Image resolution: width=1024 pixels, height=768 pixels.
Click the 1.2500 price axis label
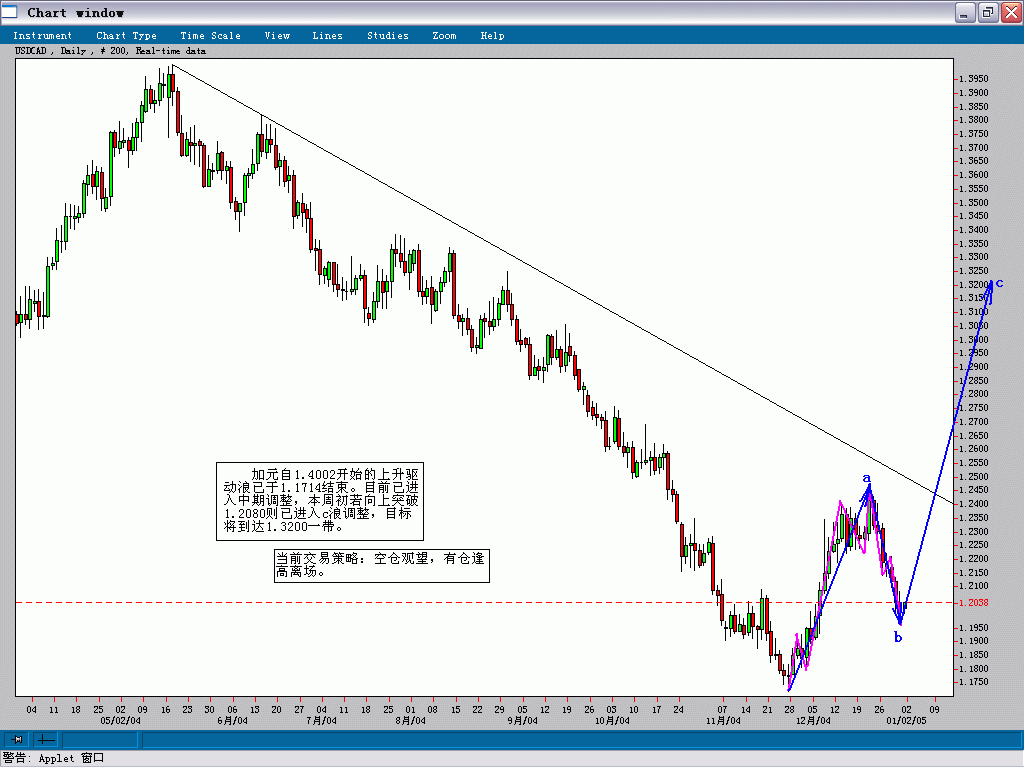pyautogui.click(x=974, y=477)
